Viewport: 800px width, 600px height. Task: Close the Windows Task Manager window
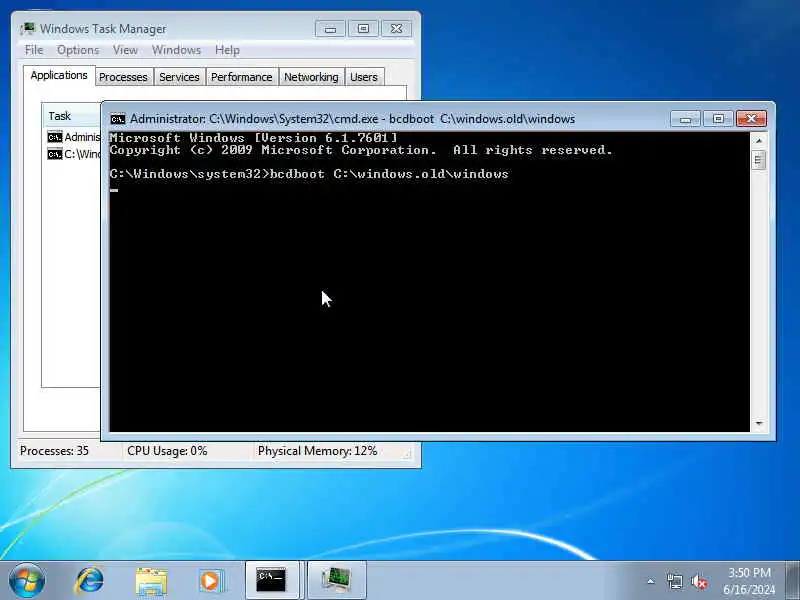click(x=396, y=29)
